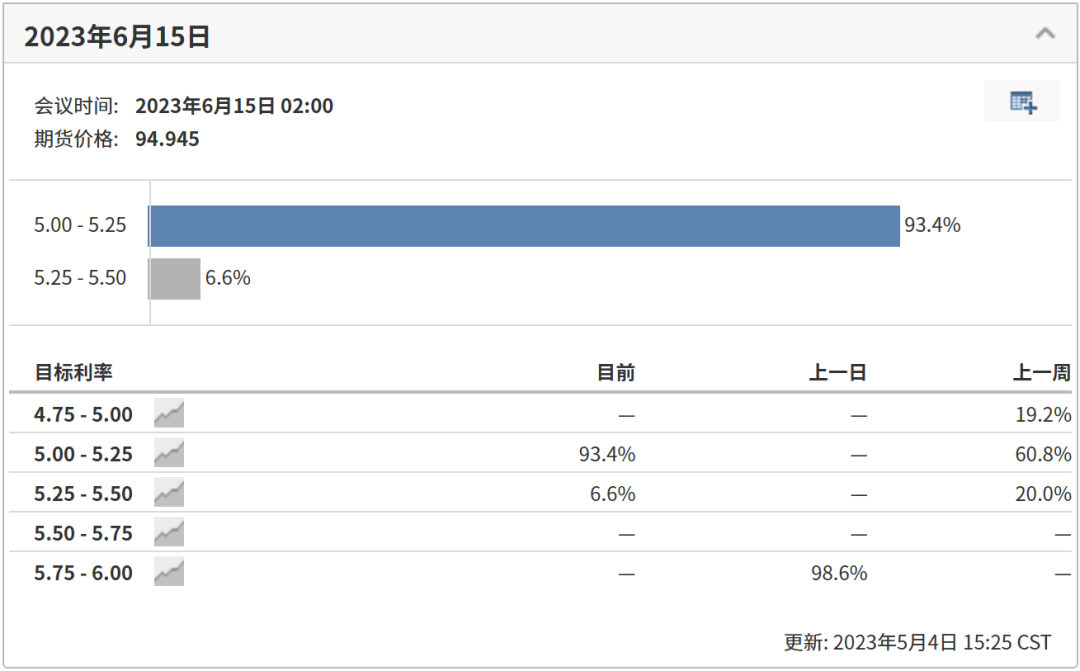Image resolution: width=1080 pixels, height=671 pixels.
Task: Click the 93.4% value in 目前 column
Action: tap(607, 454)
